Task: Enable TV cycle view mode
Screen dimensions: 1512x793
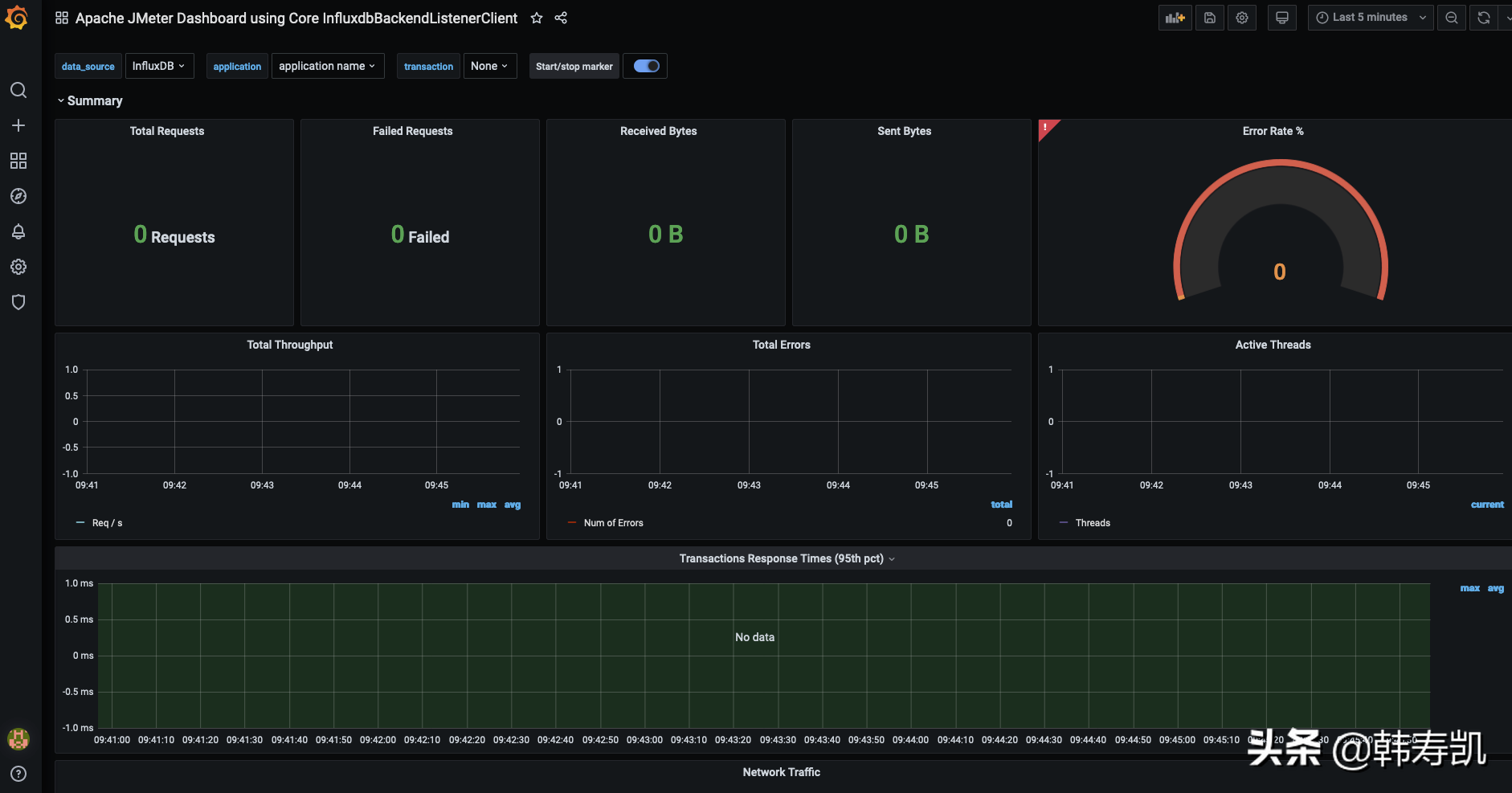Action: click(1281, 17)
